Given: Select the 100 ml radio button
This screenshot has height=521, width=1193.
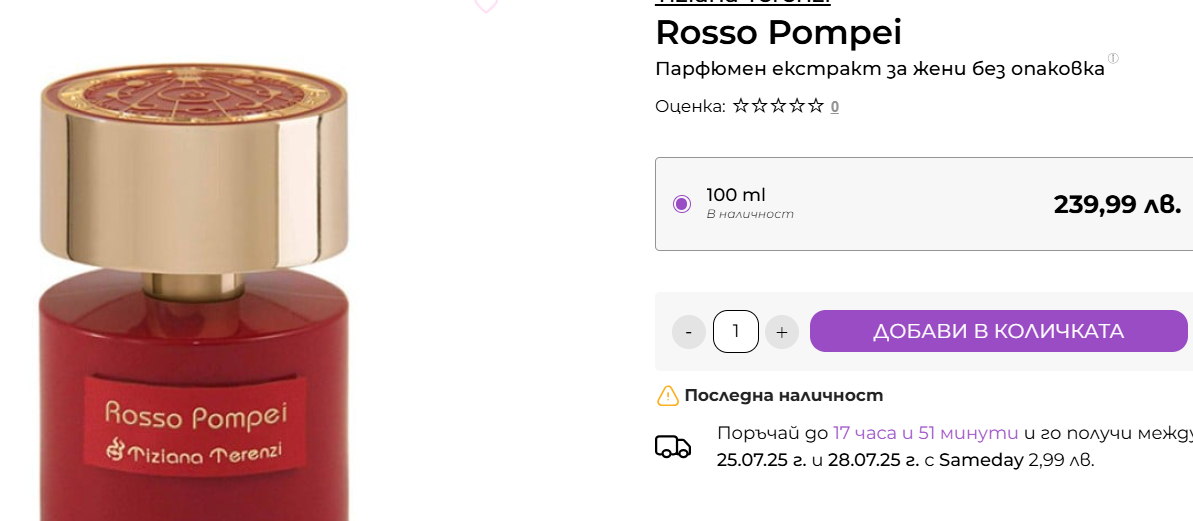Looking at the screenshot, I should 682,204.
